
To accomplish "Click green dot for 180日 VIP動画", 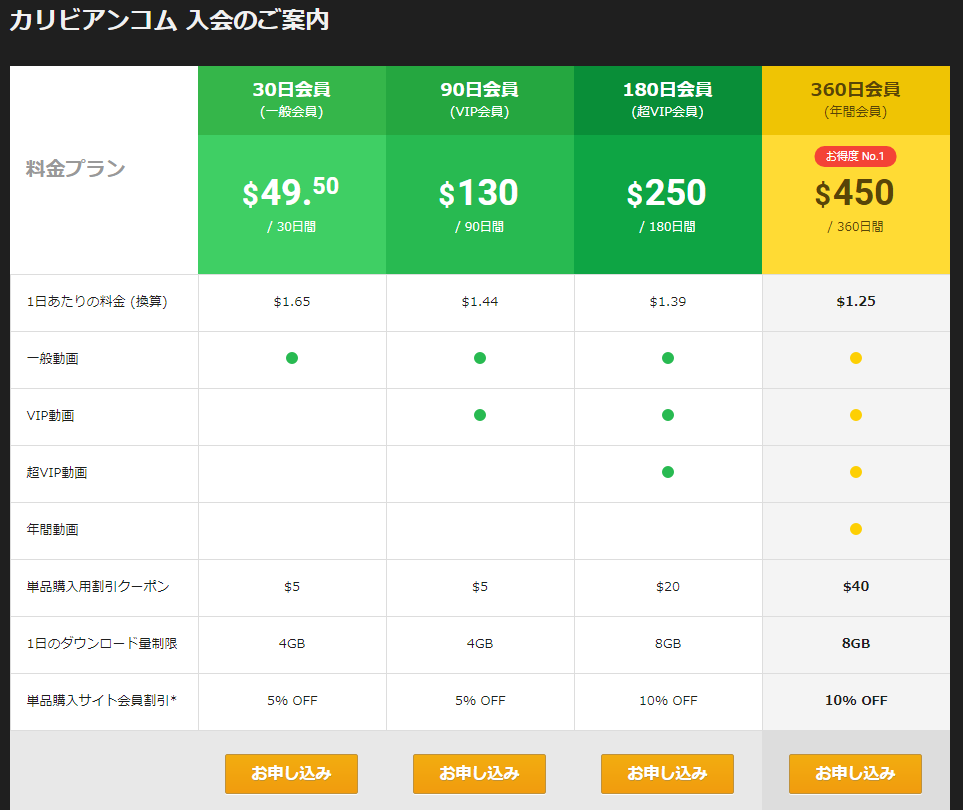I will click(668, 415).
